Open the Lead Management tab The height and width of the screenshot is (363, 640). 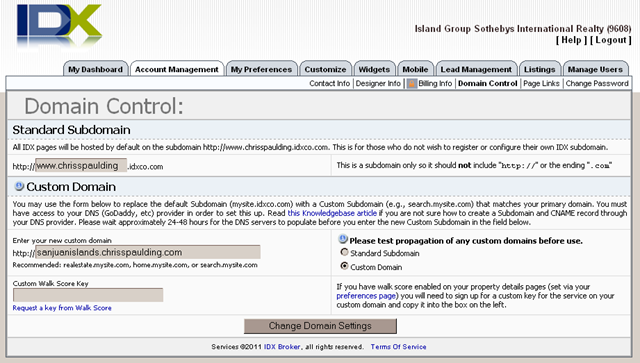tap(476, 69)
